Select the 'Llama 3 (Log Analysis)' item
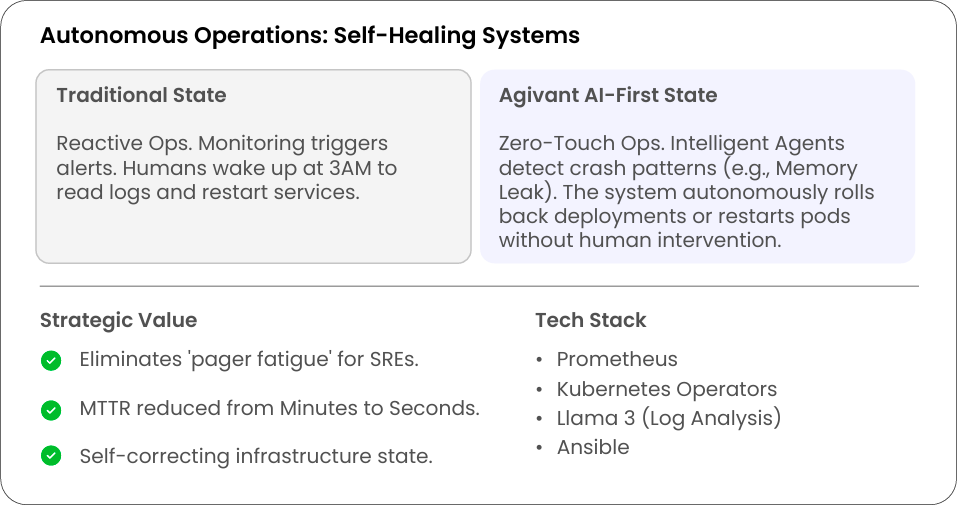 tap(668, 418)
